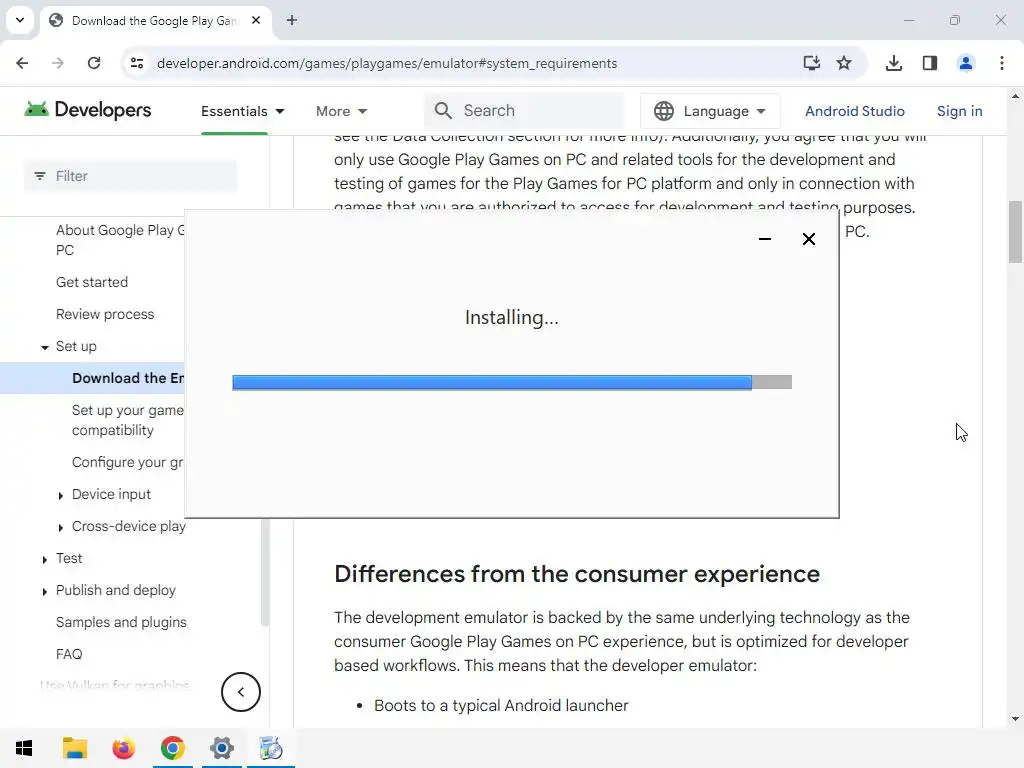Click the install app icon in address bar
Viewport: 1024px width, 768px height.
point(812,63)
